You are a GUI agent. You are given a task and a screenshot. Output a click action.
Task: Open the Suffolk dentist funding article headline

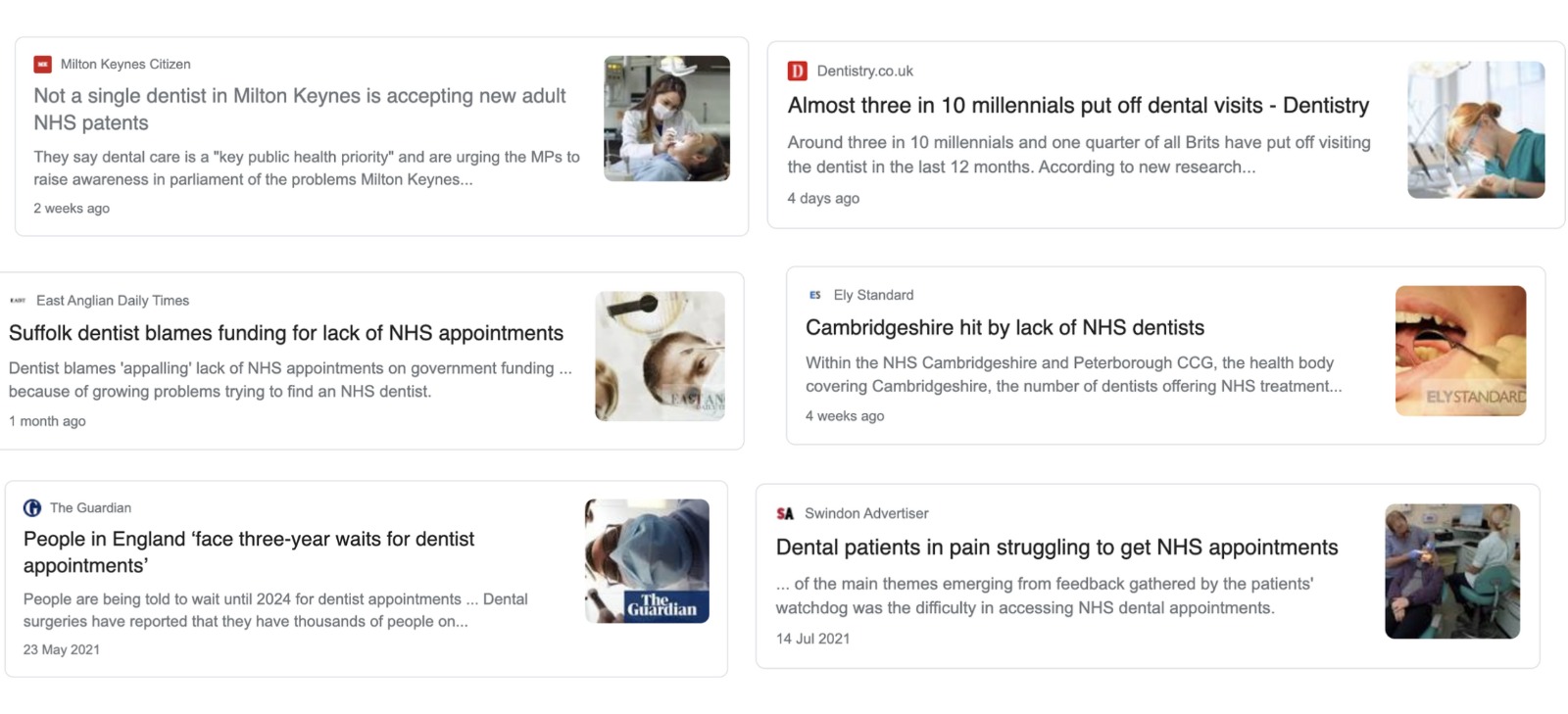pyautogui.click(x=286, y=333)
